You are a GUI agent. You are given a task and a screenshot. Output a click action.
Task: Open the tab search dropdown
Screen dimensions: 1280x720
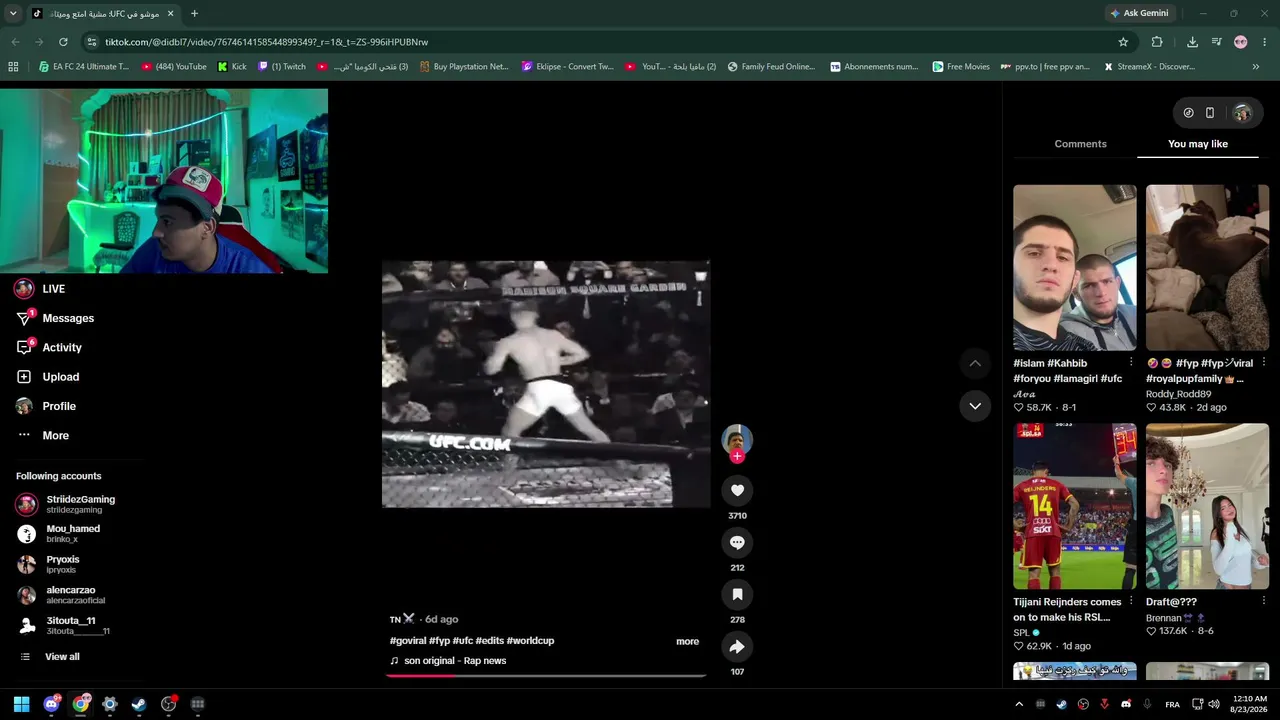(13, 13)
